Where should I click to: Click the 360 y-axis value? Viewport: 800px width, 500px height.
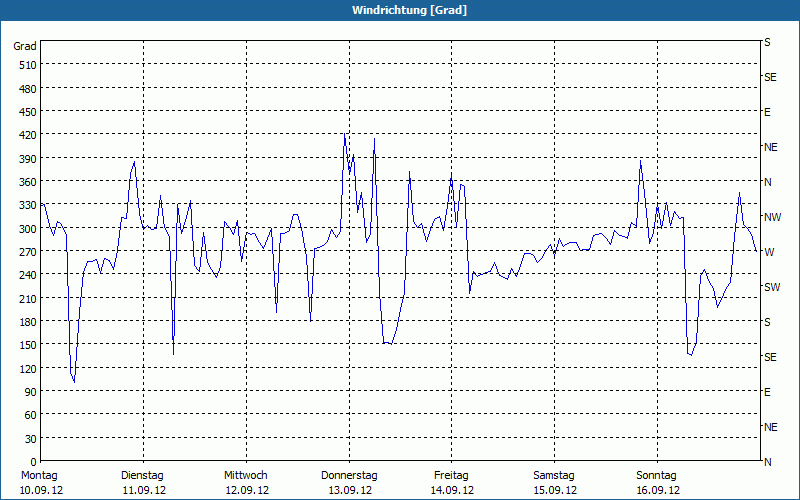[28, 182]
